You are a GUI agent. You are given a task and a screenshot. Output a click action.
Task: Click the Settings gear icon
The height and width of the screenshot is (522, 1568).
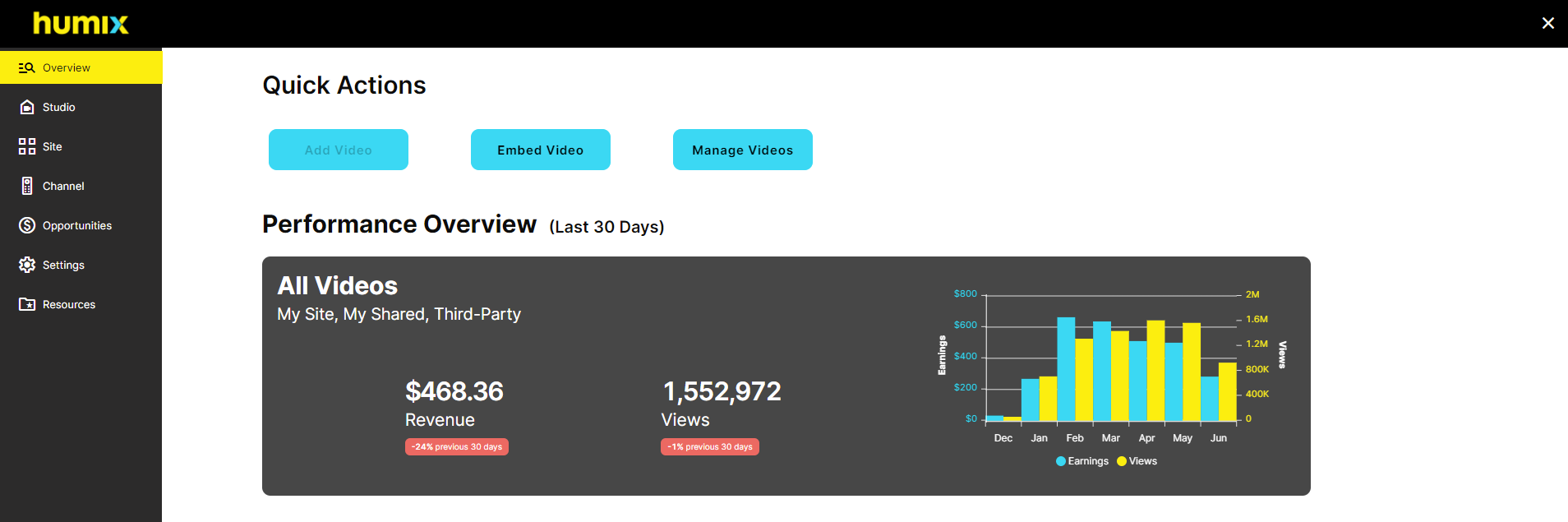[27, 265]
